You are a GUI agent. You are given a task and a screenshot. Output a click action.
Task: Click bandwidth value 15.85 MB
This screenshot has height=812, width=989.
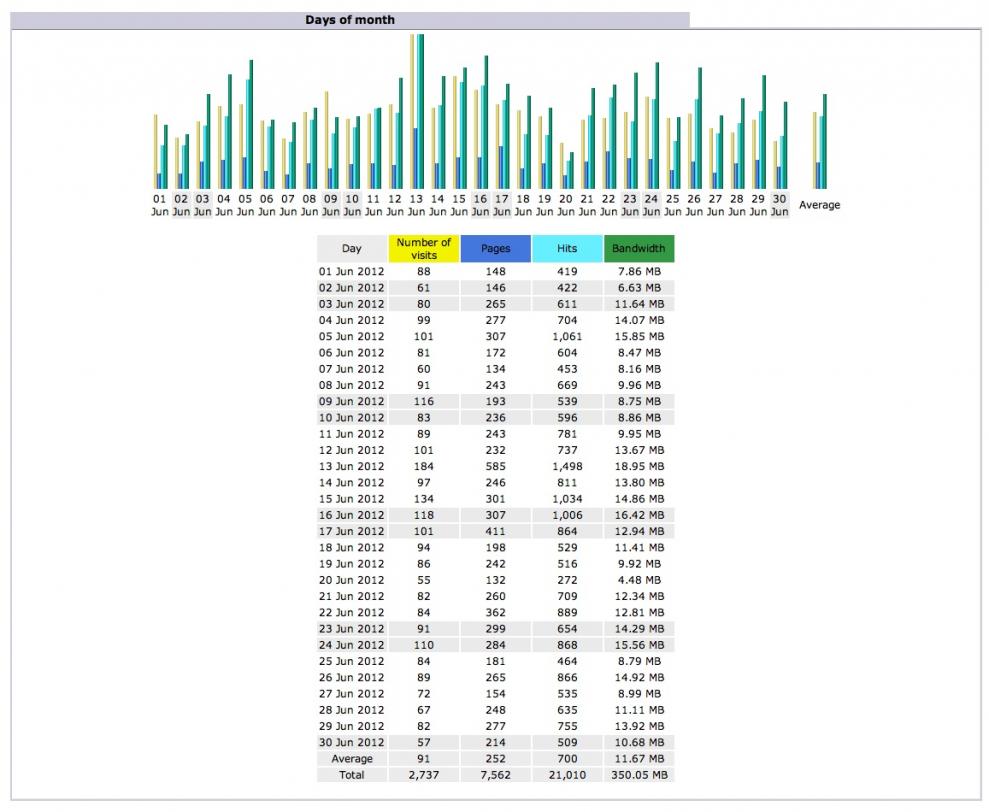click(x=639, y=336)
